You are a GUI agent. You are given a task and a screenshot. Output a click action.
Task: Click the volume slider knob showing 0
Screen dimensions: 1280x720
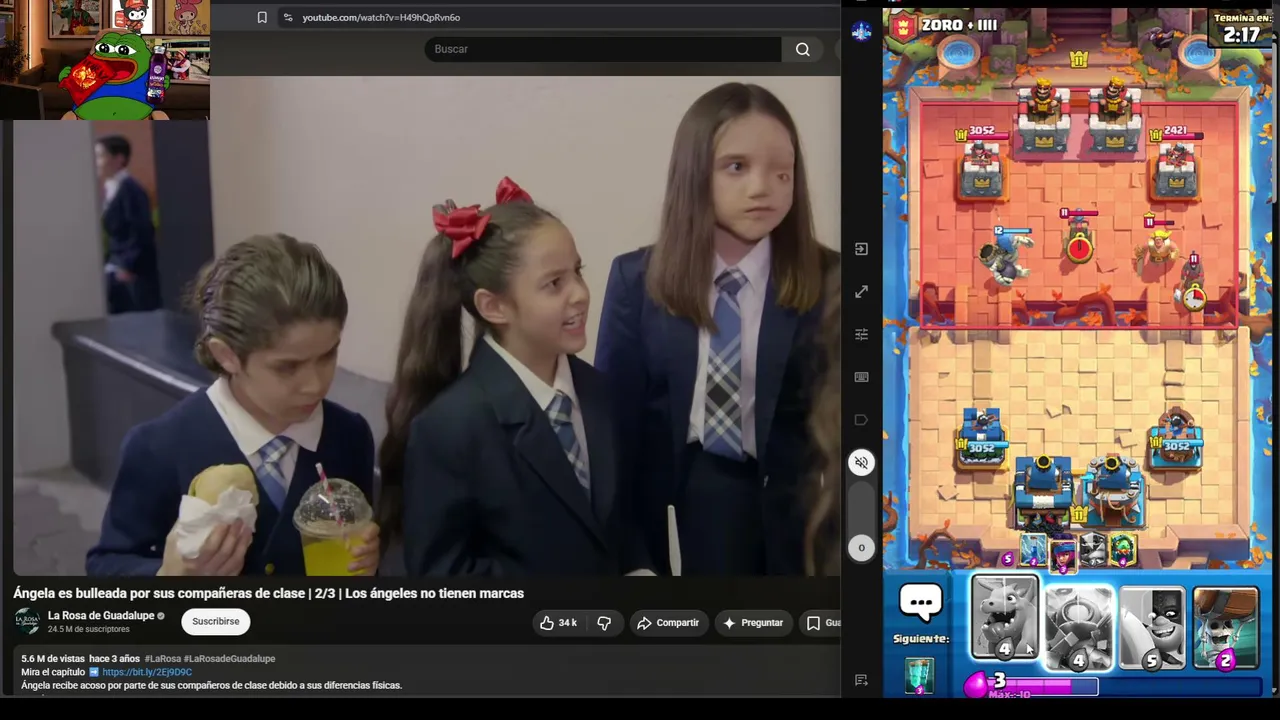(x=861, y=548)
